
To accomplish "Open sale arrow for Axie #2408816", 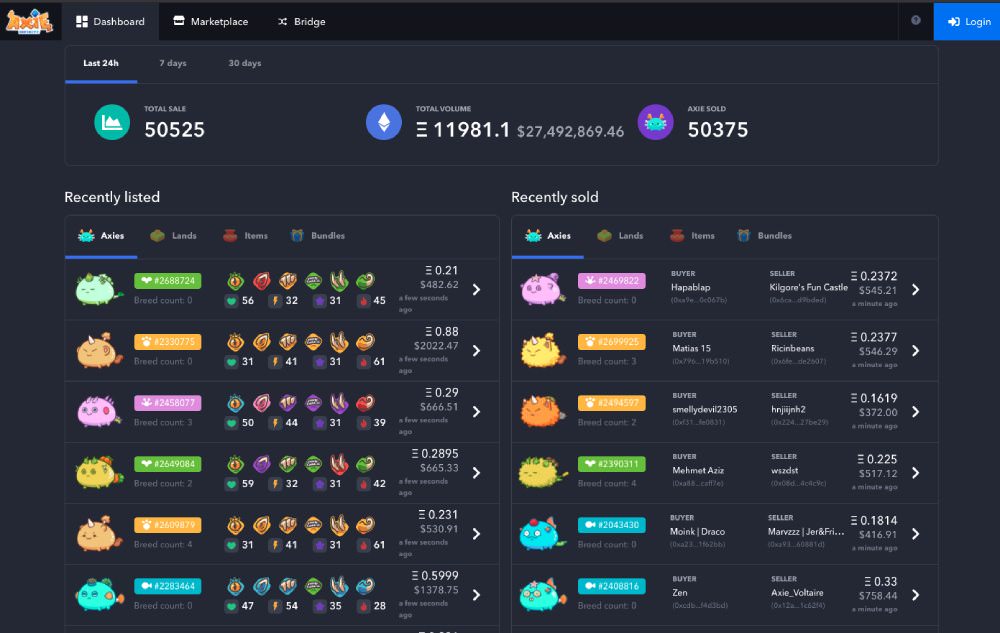I will [x=916, y=595].
